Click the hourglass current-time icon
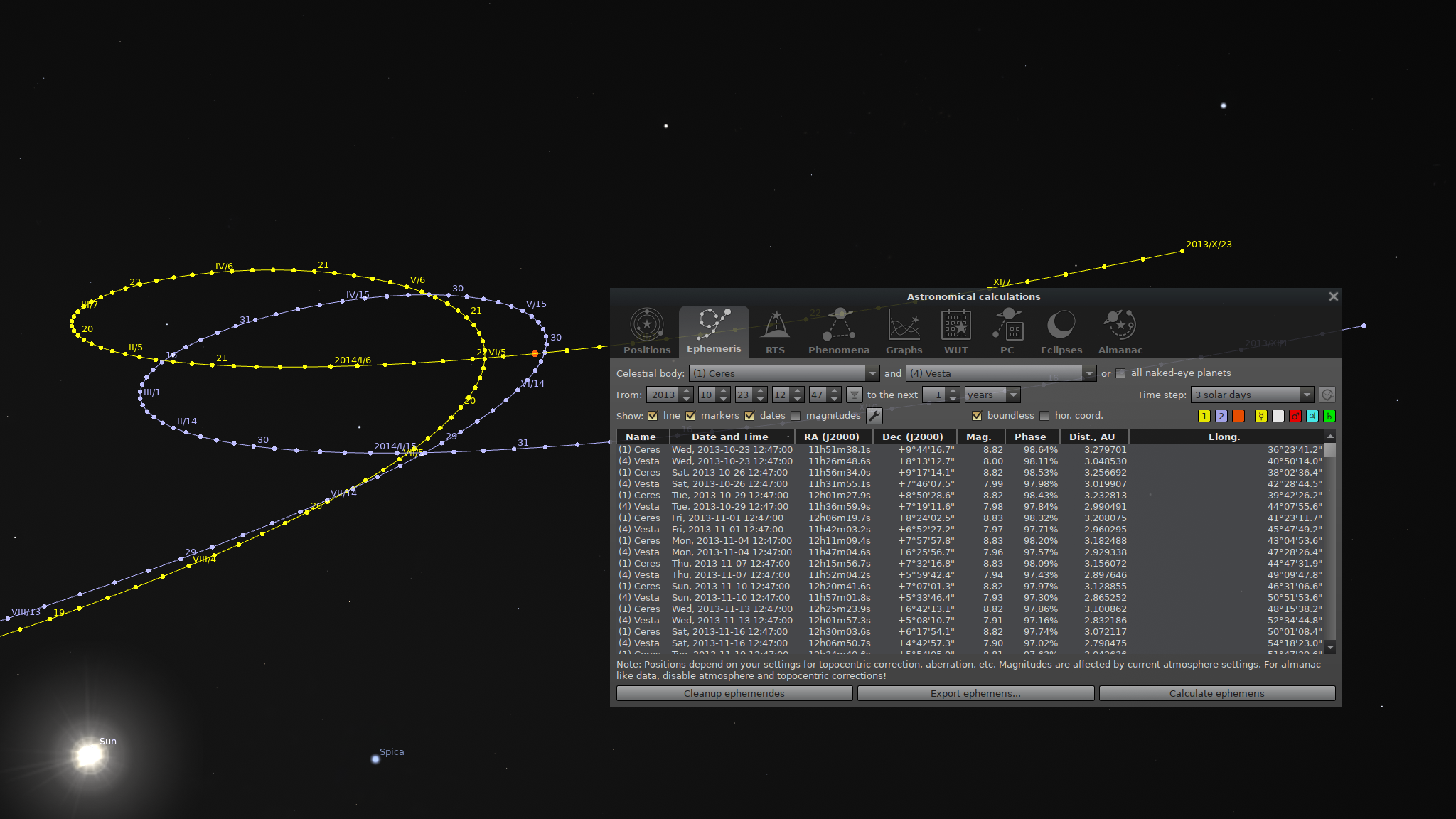 [855, 395]
